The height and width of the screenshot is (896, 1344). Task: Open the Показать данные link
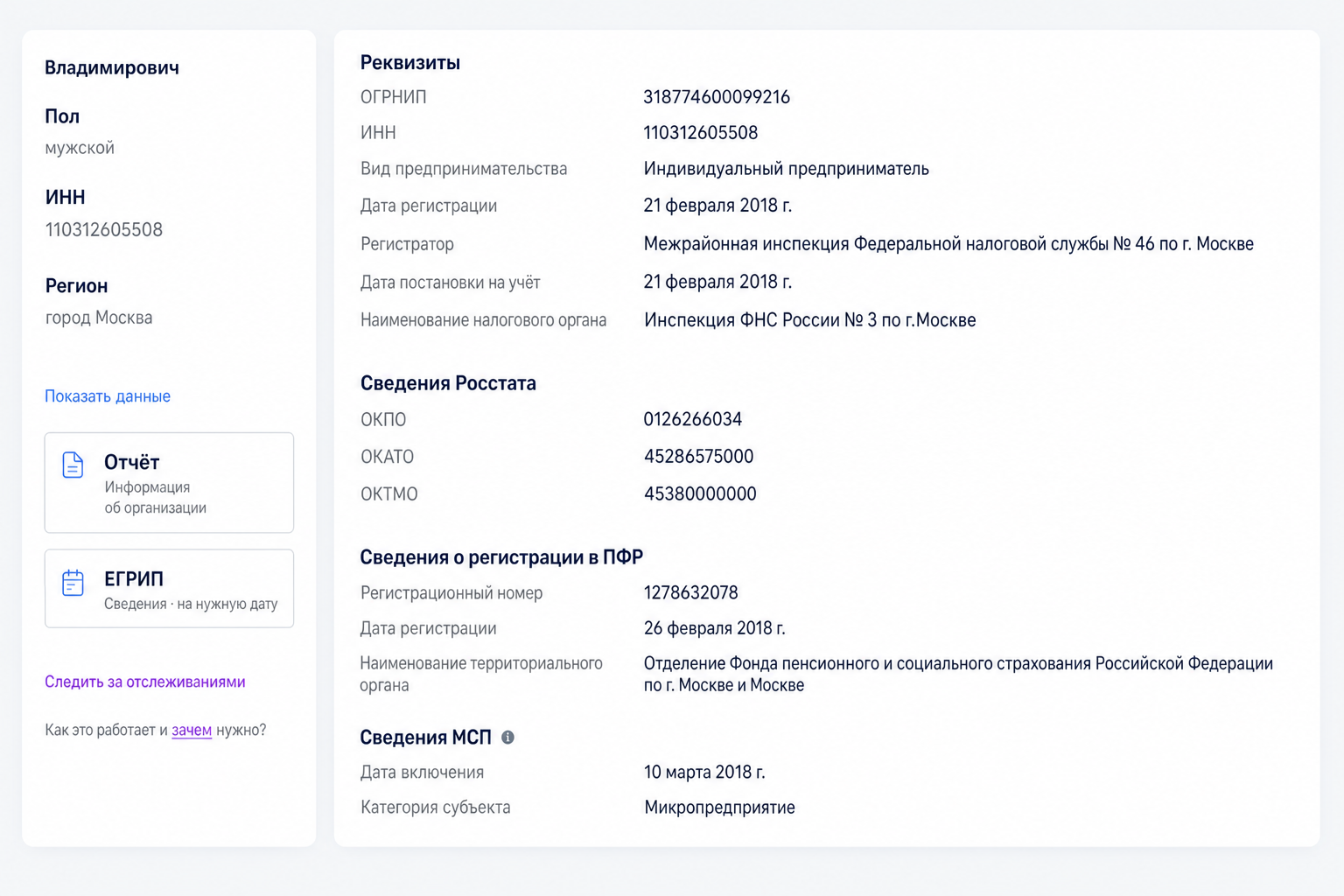108,396
